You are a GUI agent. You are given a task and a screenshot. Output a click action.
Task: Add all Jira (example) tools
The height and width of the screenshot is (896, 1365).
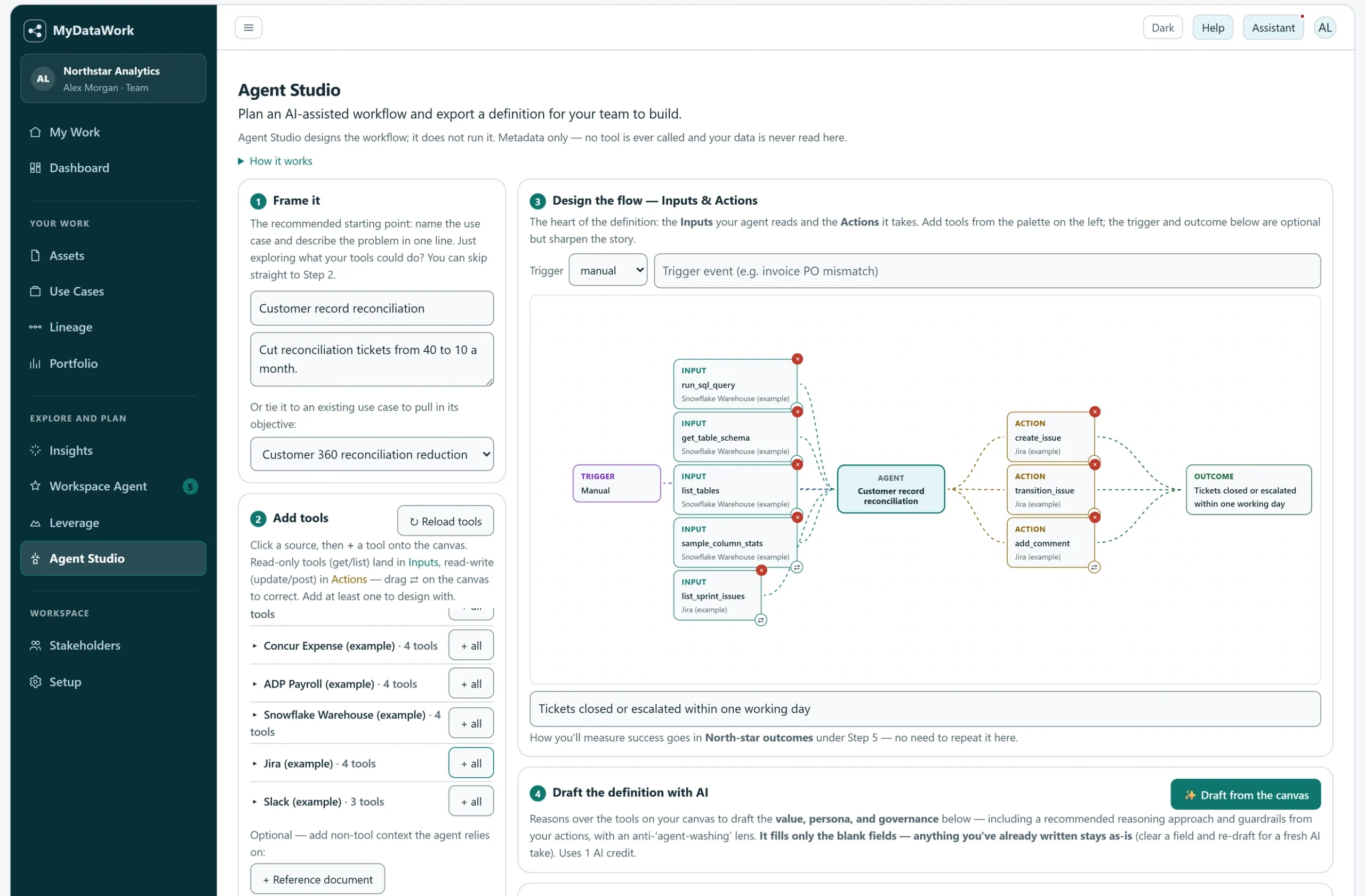(x=471, y=764)
